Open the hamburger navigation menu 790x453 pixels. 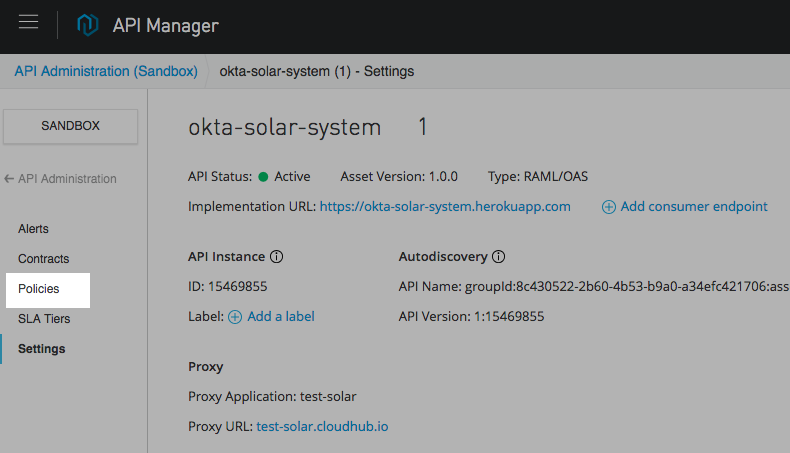coord(29,24)
